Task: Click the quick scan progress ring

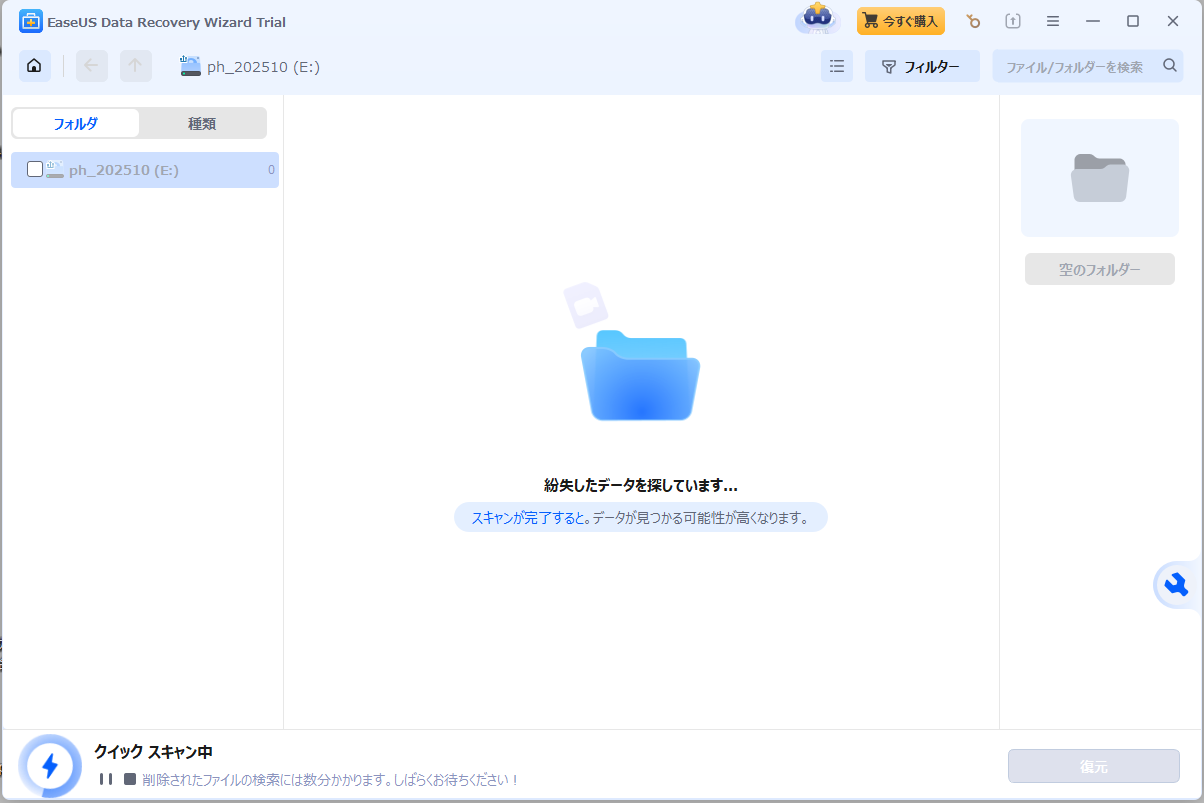Action: pos(50,765)
